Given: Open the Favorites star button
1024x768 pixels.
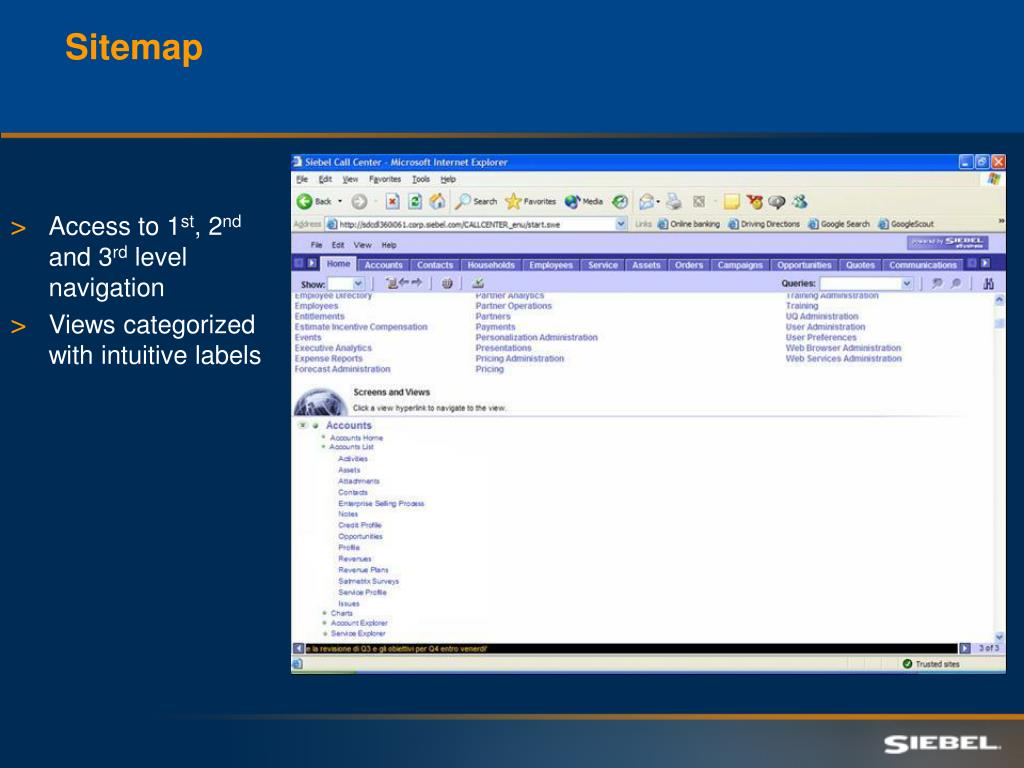Looking at the screenshot, I should pyautogui.click(x=531, y=202).
